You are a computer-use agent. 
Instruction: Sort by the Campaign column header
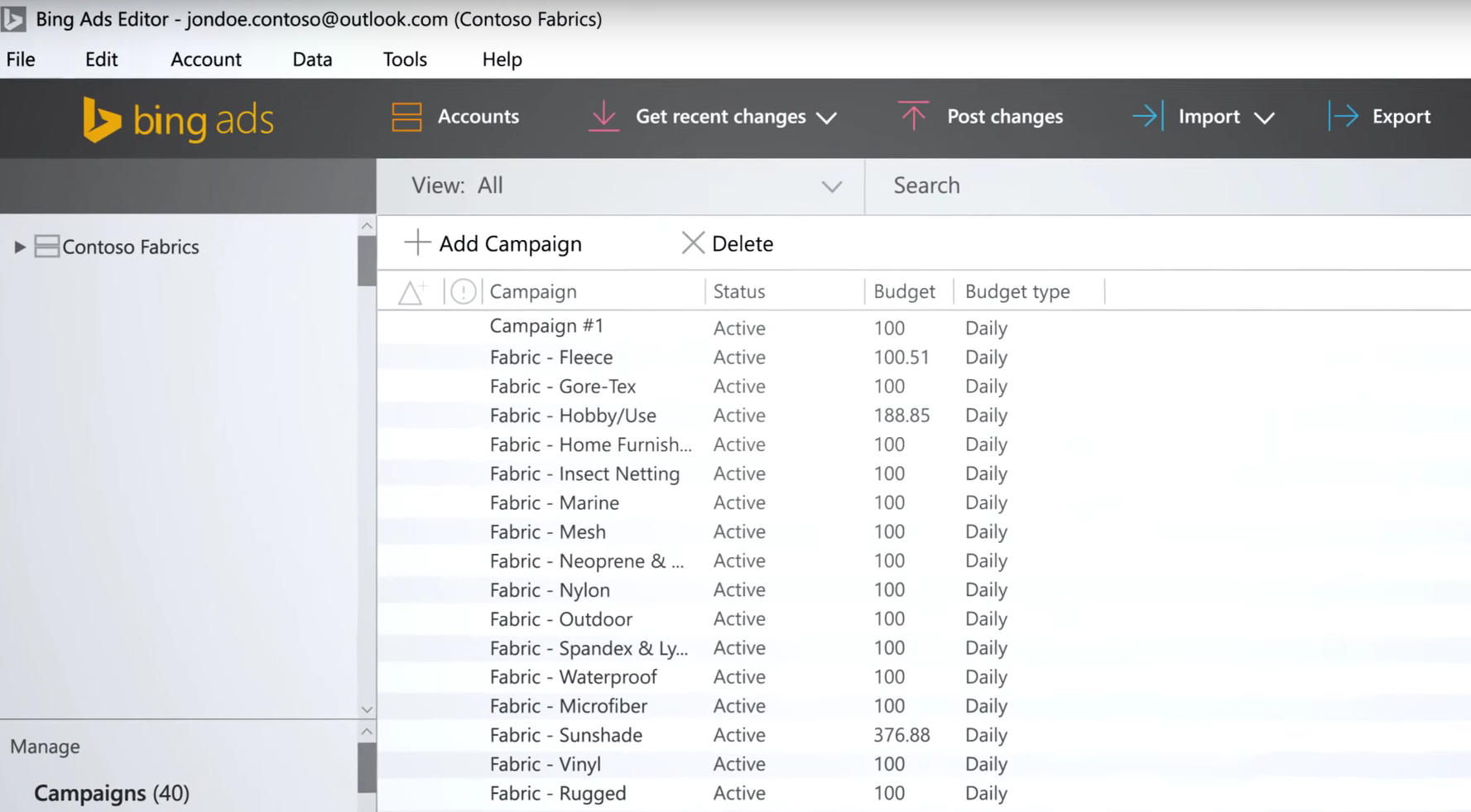533,291
